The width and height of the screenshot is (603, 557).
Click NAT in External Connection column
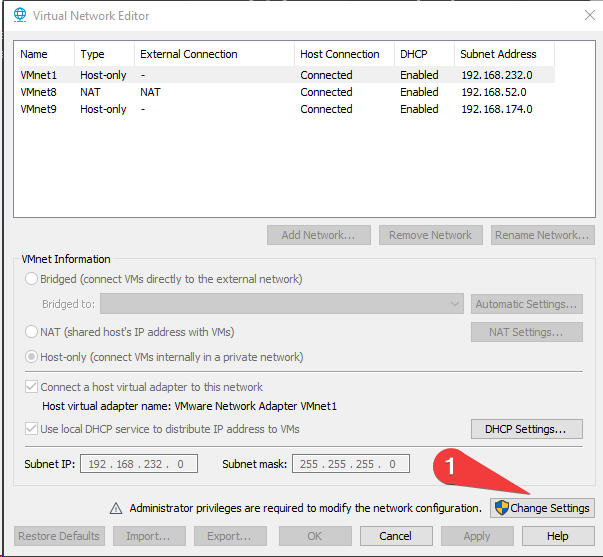(150, 92)
